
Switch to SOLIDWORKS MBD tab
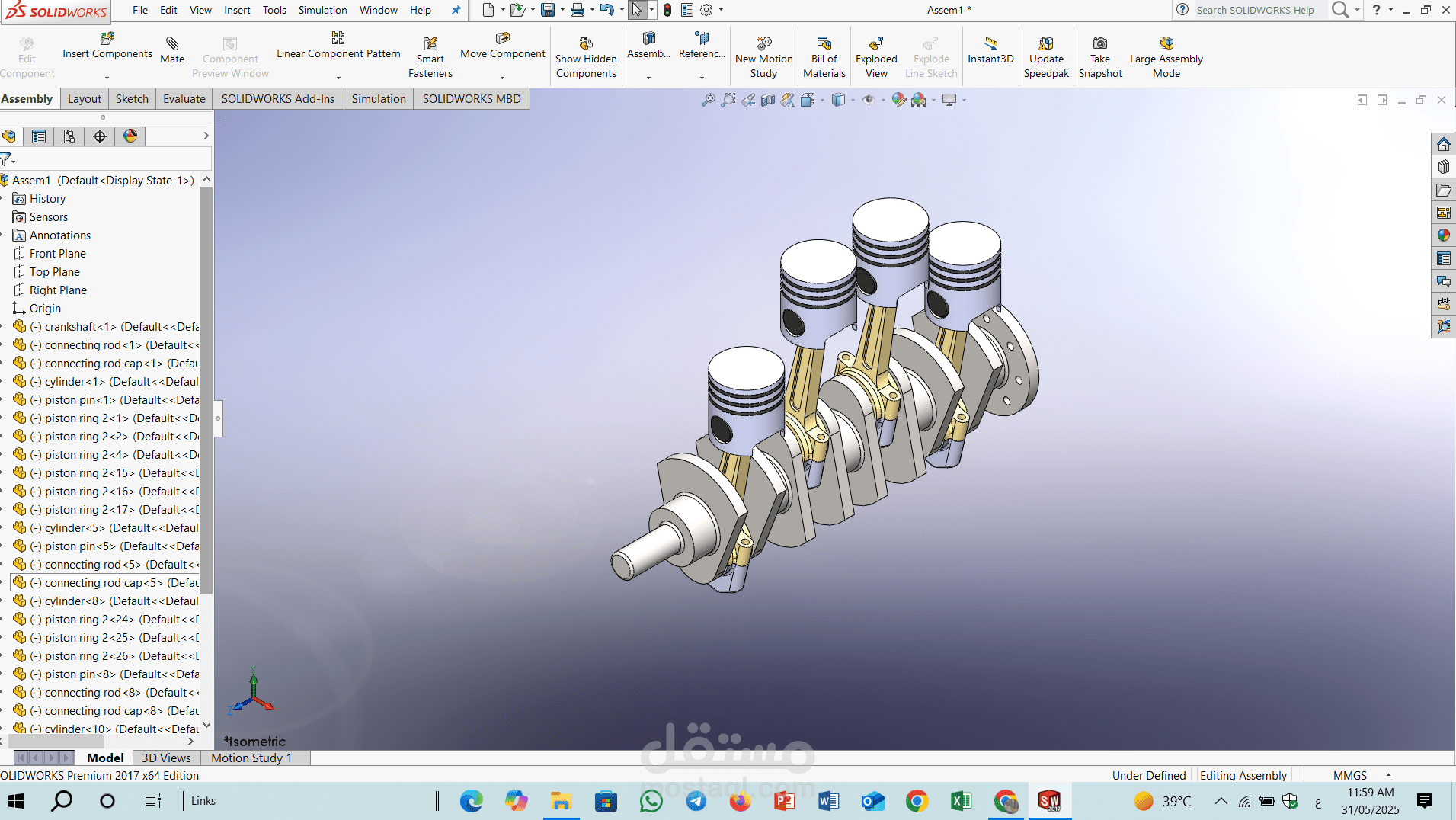472,99
